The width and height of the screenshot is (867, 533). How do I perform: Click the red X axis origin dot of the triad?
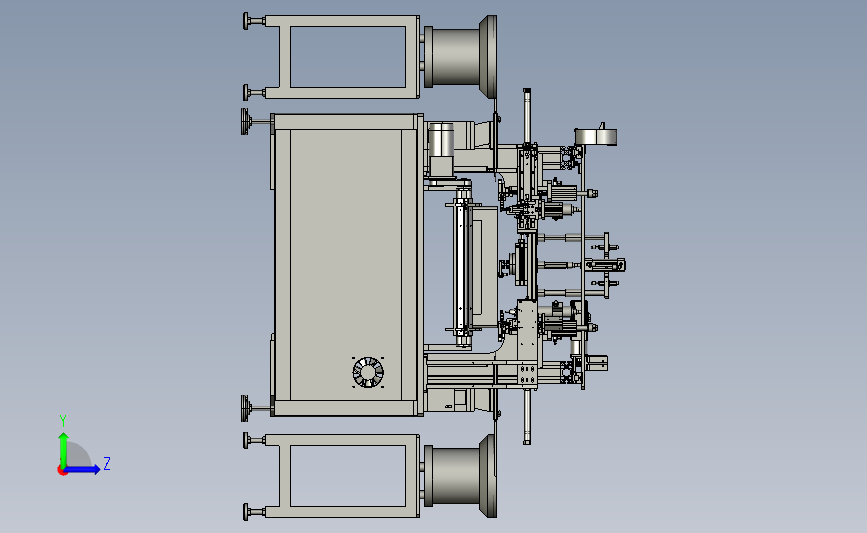(x=62, y=471)
